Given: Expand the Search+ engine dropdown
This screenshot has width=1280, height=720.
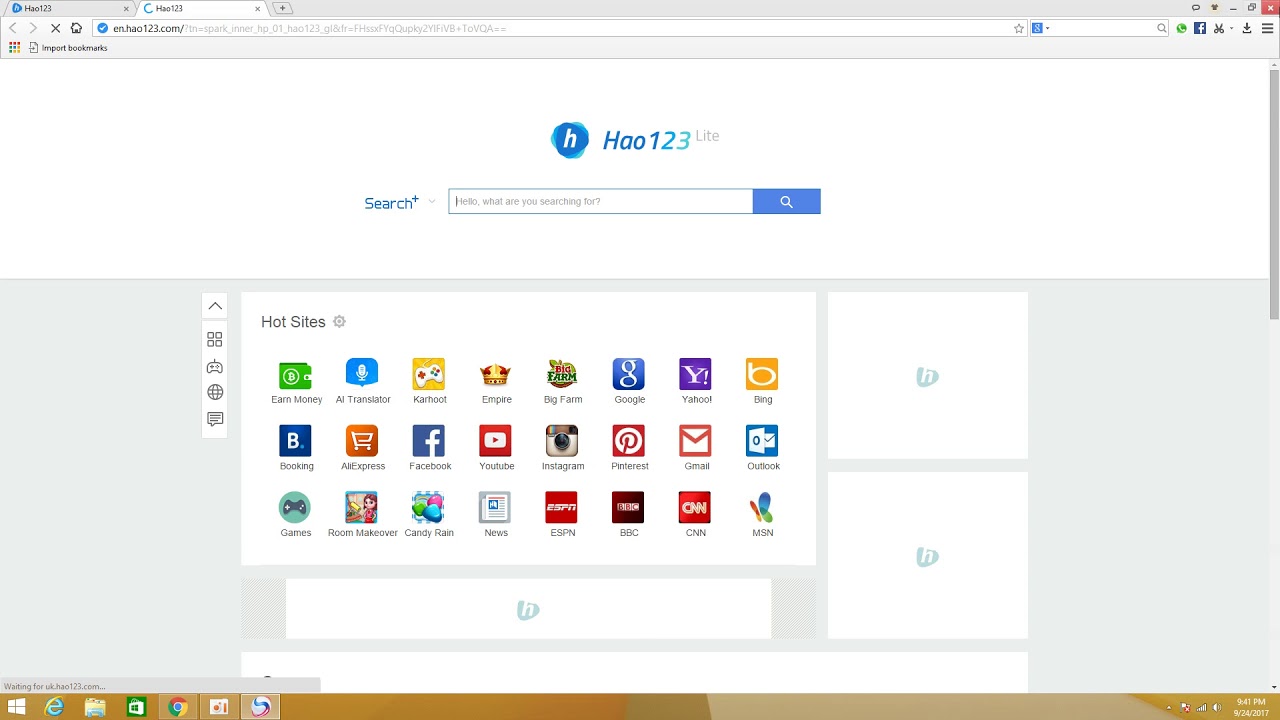Looking at the screenshot, I should 432,201.
